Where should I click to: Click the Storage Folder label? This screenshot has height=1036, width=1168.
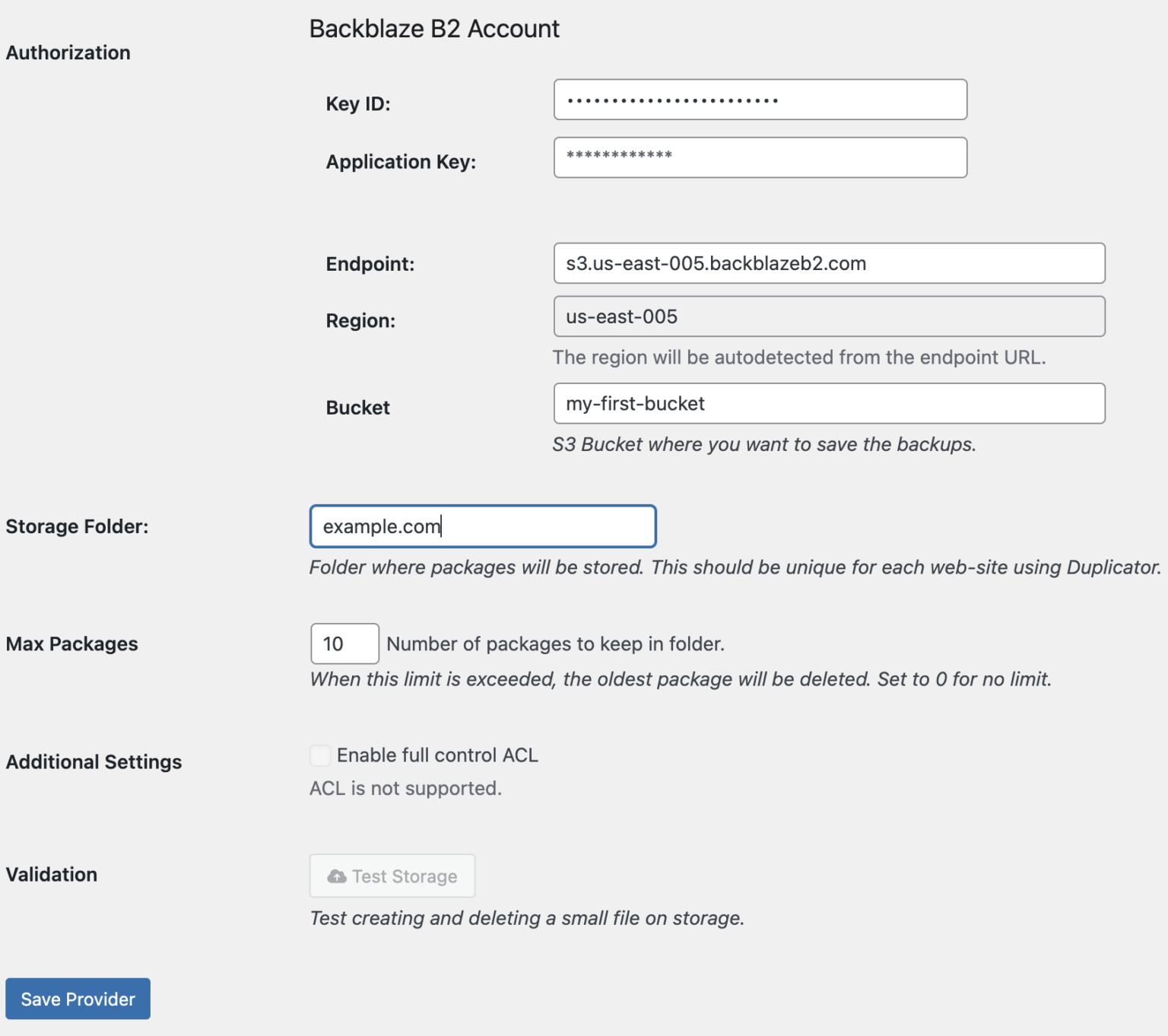click(x=76, y=526)
